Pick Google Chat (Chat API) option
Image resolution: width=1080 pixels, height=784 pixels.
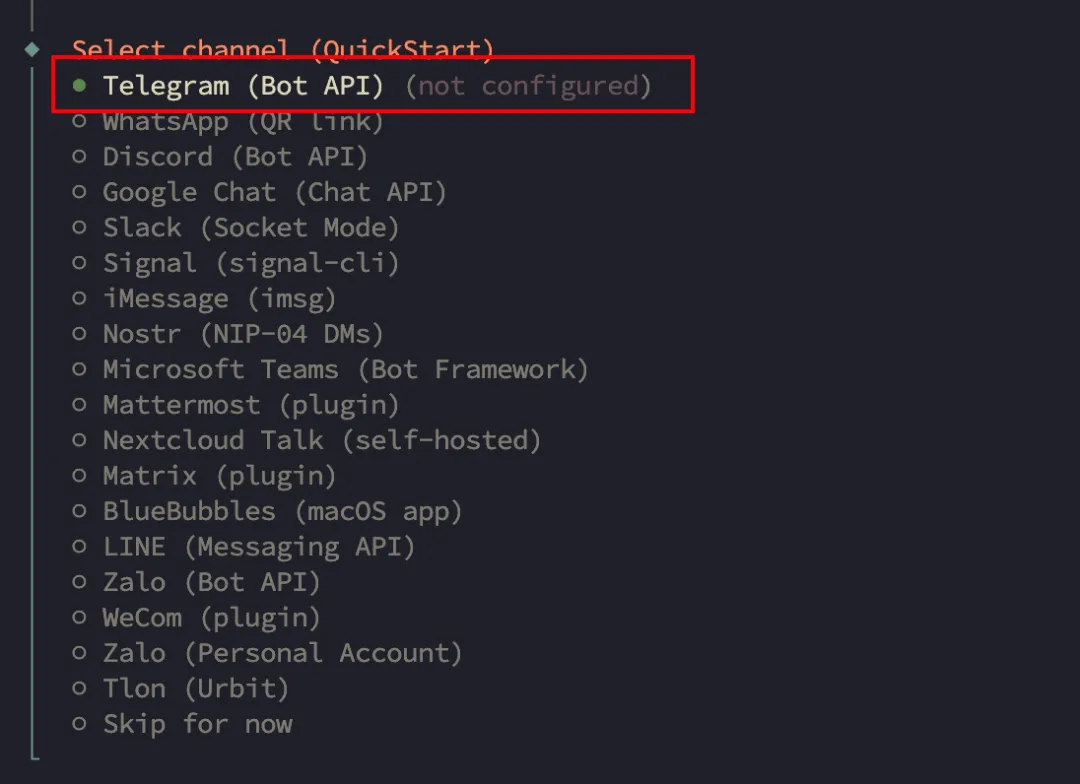[x=274, y=192]
